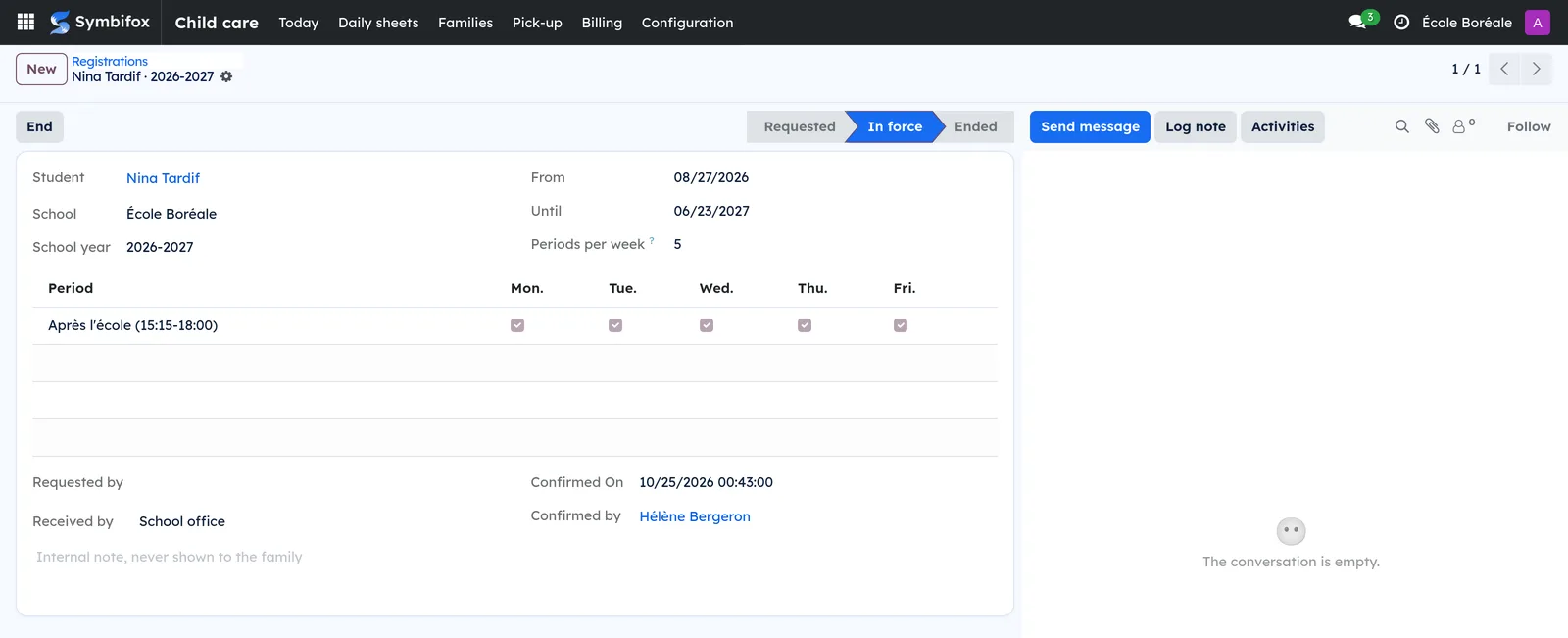Open the activities clock icon
Screen dimensions: 1568x638
[1401, 22]
